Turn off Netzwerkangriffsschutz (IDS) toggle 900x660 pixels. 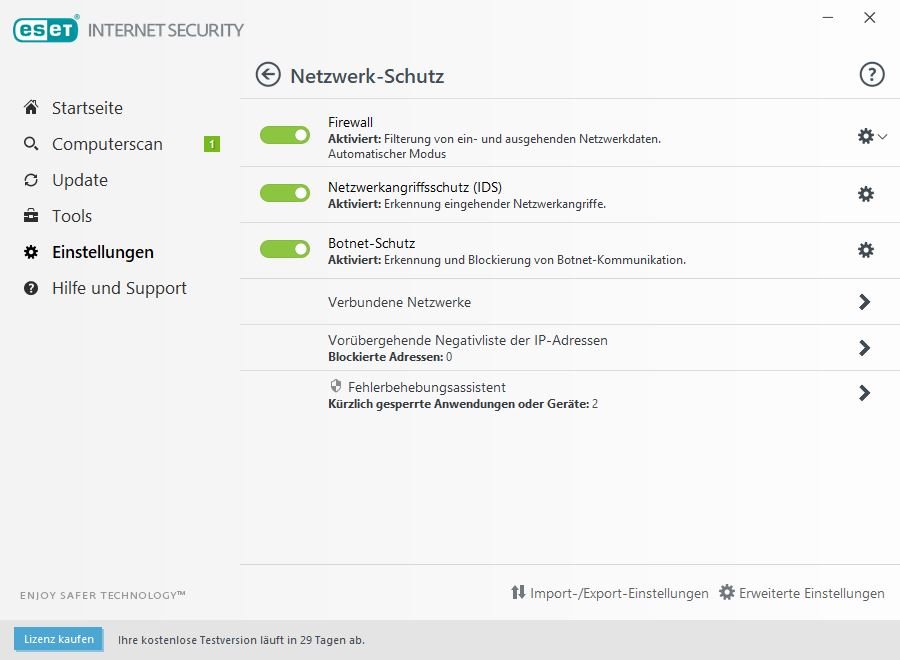click(x=285, y=193)
